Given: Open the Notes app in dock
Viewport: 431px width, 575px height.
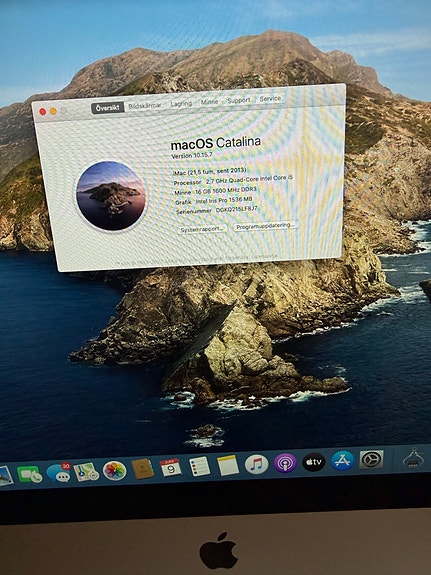Looking at the screenshot, I should tap(228, 465).
